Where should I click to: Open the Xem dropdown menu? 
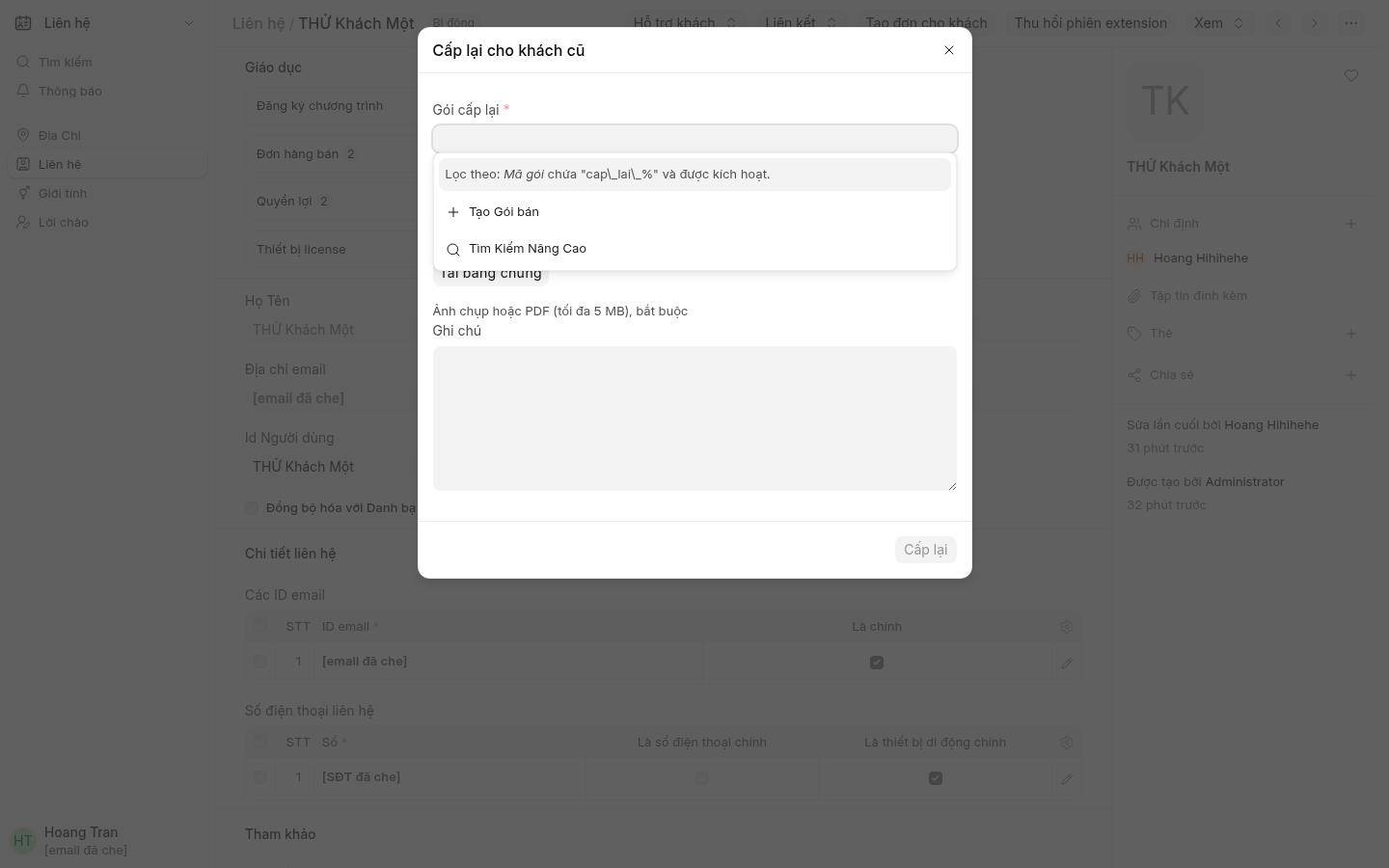tap(1219, 23)
